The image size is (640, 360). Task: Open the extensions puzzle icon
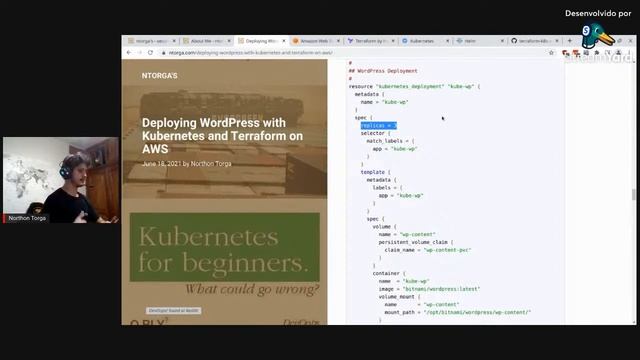point(597,53)
